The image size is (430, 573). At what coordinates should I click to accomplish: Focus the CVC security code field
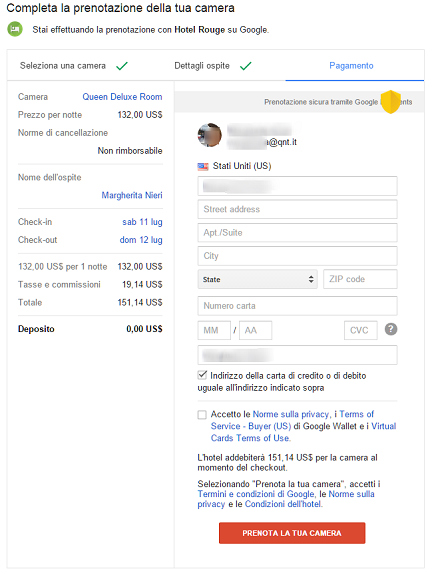point(361,330)
